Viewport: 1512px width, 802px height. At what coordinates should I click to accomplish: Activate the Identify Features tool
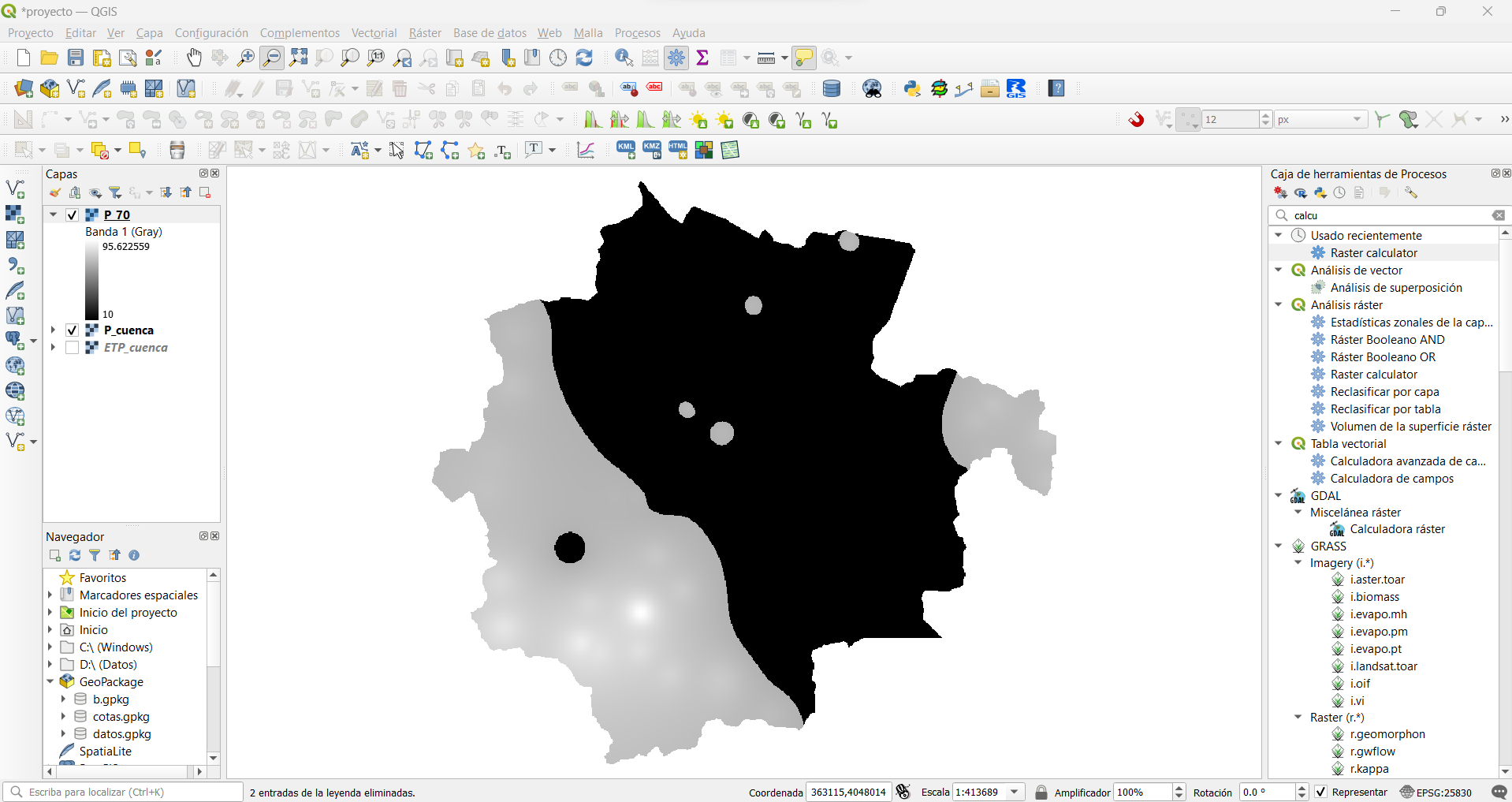pyautogui.click(x=624, y=58)
